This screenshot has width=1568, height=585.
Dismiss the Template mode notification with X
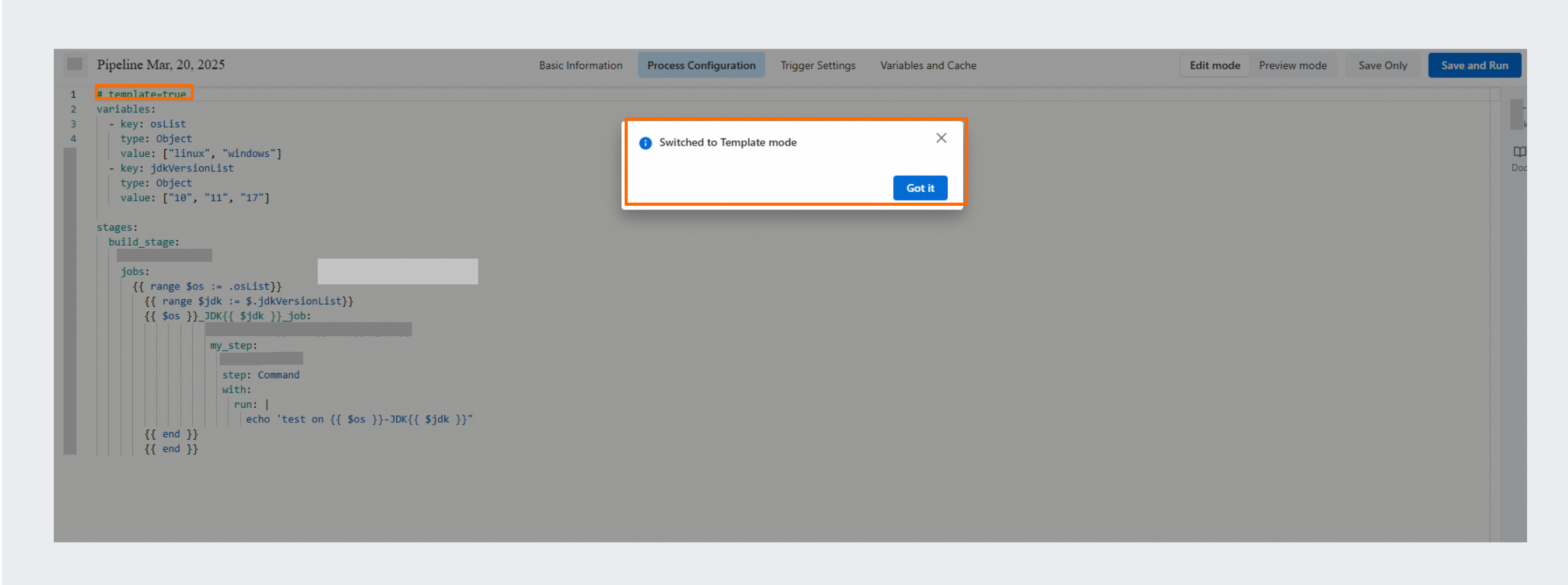[x=941, y=137]
